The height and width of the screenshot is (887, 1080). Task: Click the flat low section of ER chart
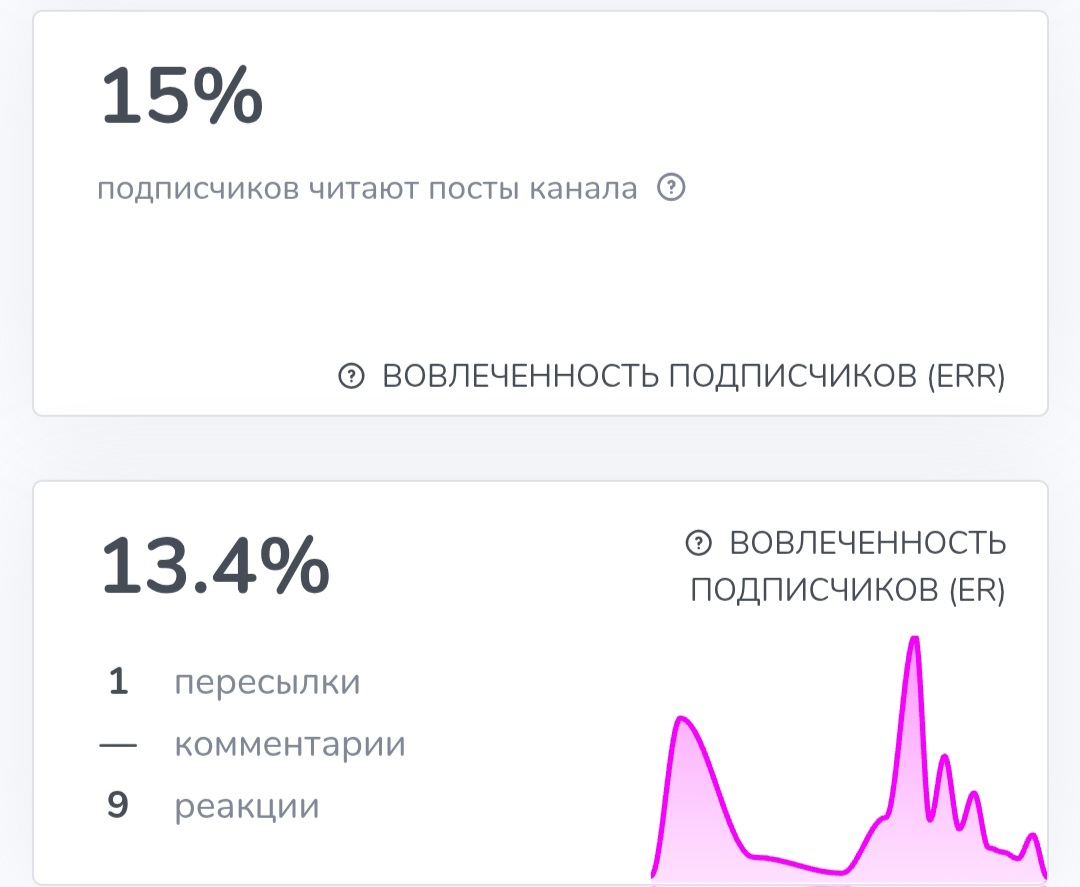pyautogui.click(x=800, y=864)
